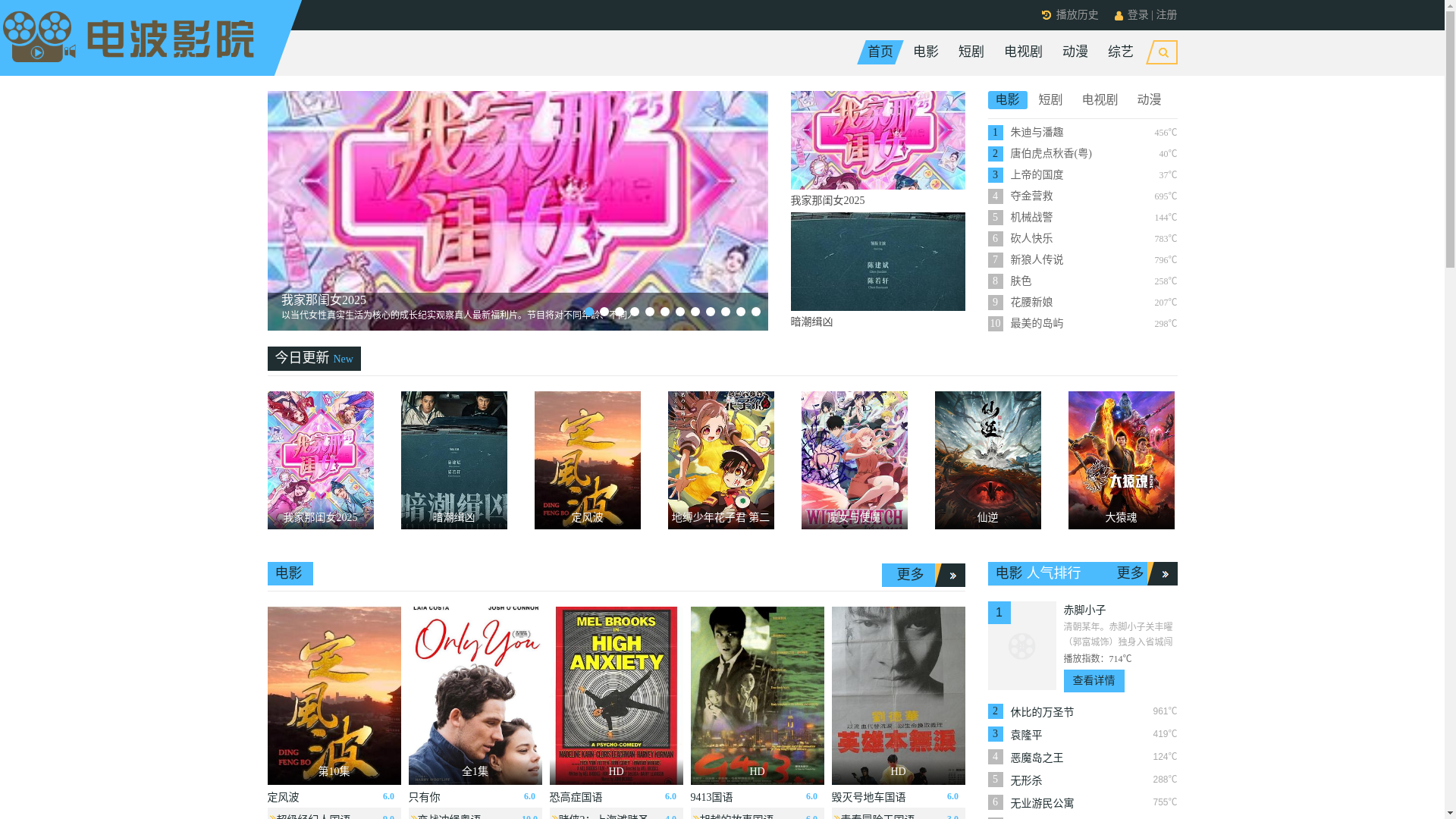Select the first carousel dot
The width and height of the screenshot is (1456, 819).
[x=589, y=312]
